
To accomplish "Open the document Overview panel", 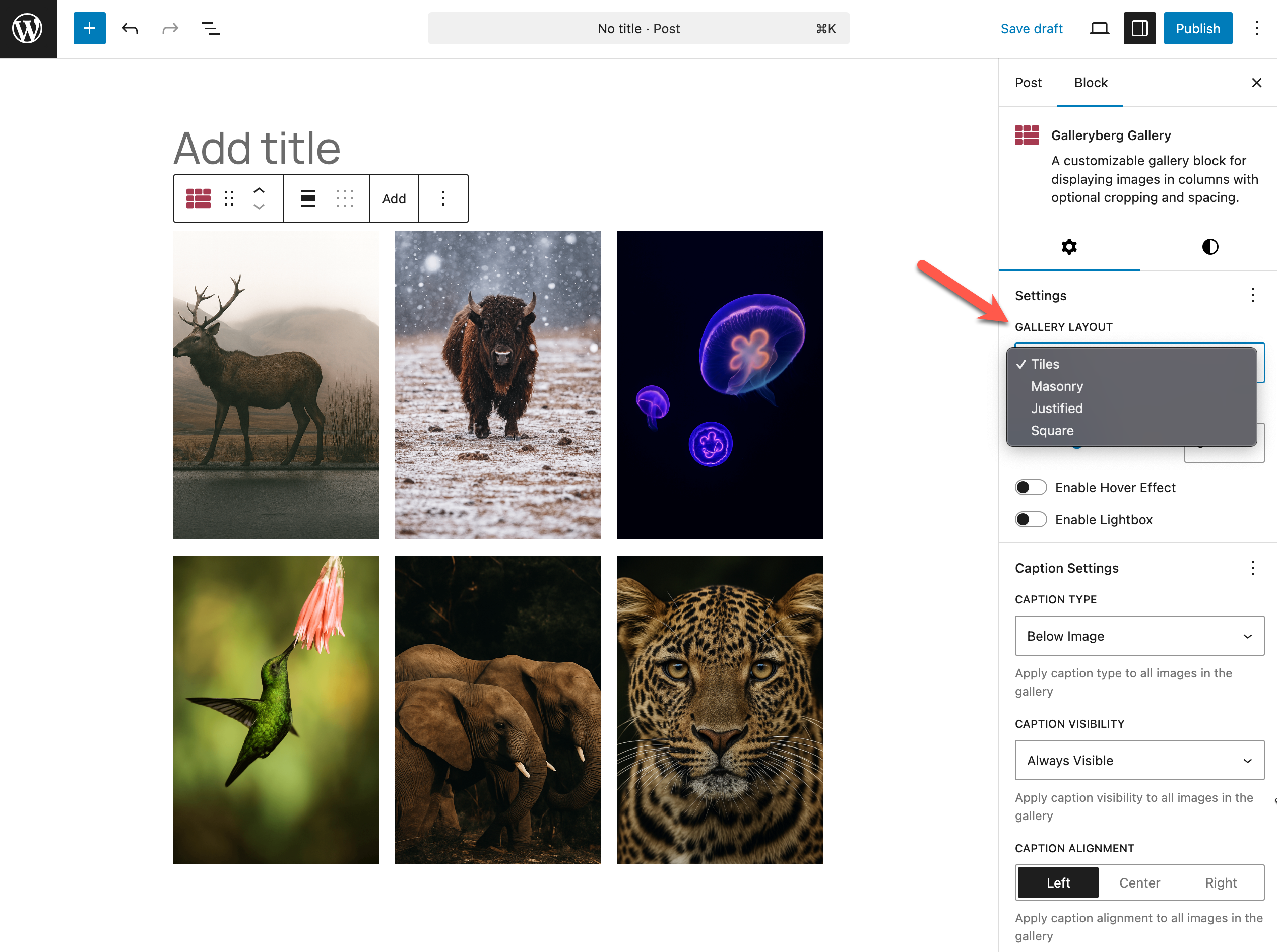I will [210, 28].
